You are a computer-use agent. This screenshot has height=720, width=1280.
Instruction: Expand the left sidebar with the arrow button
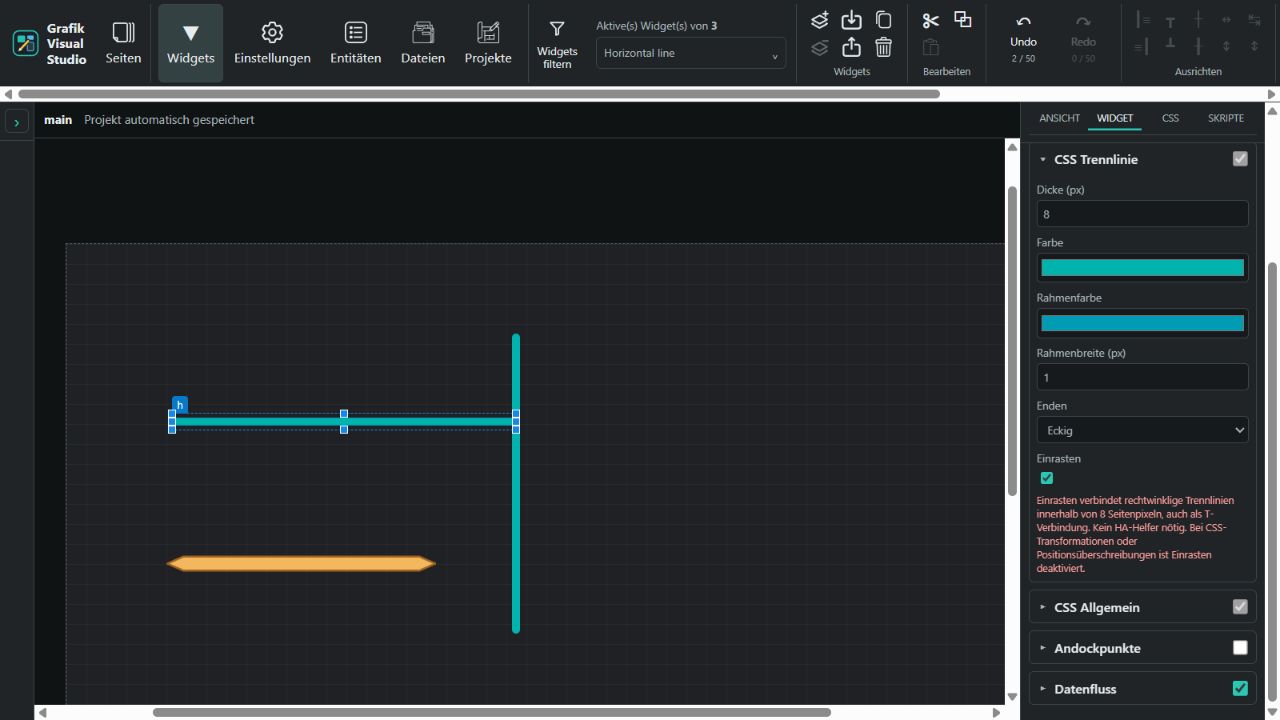[17, 122]
